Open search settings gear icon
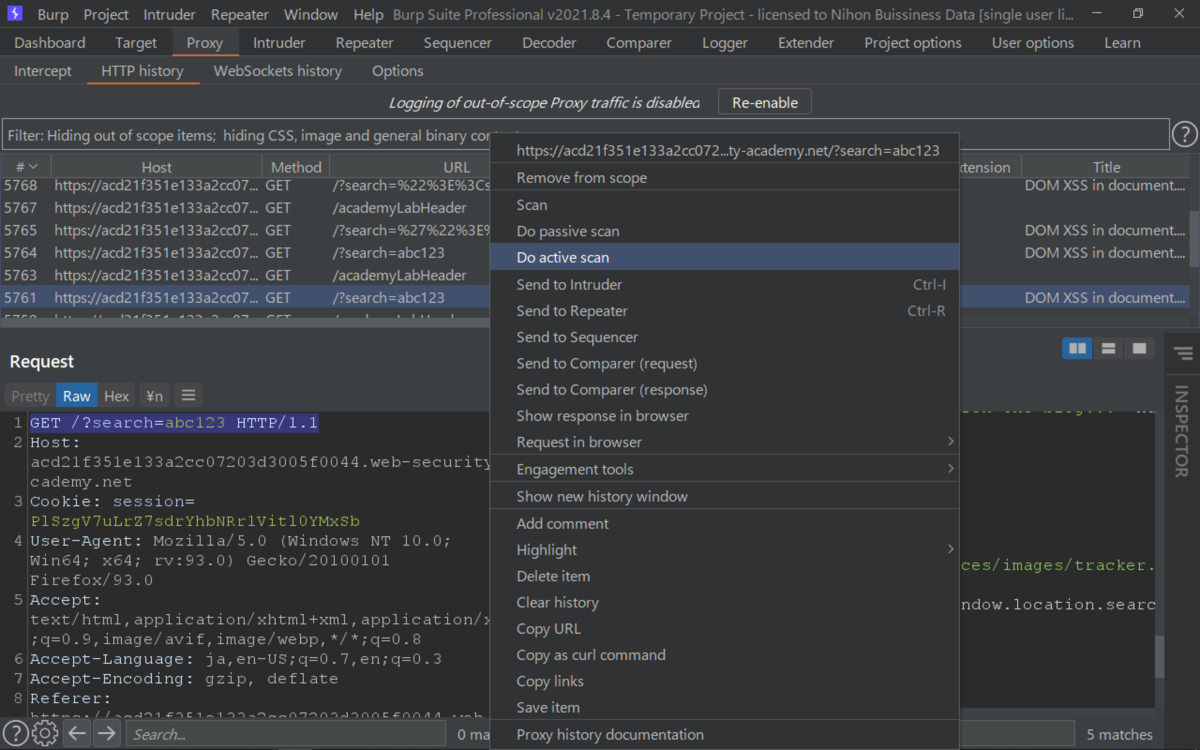 [45, 734]
